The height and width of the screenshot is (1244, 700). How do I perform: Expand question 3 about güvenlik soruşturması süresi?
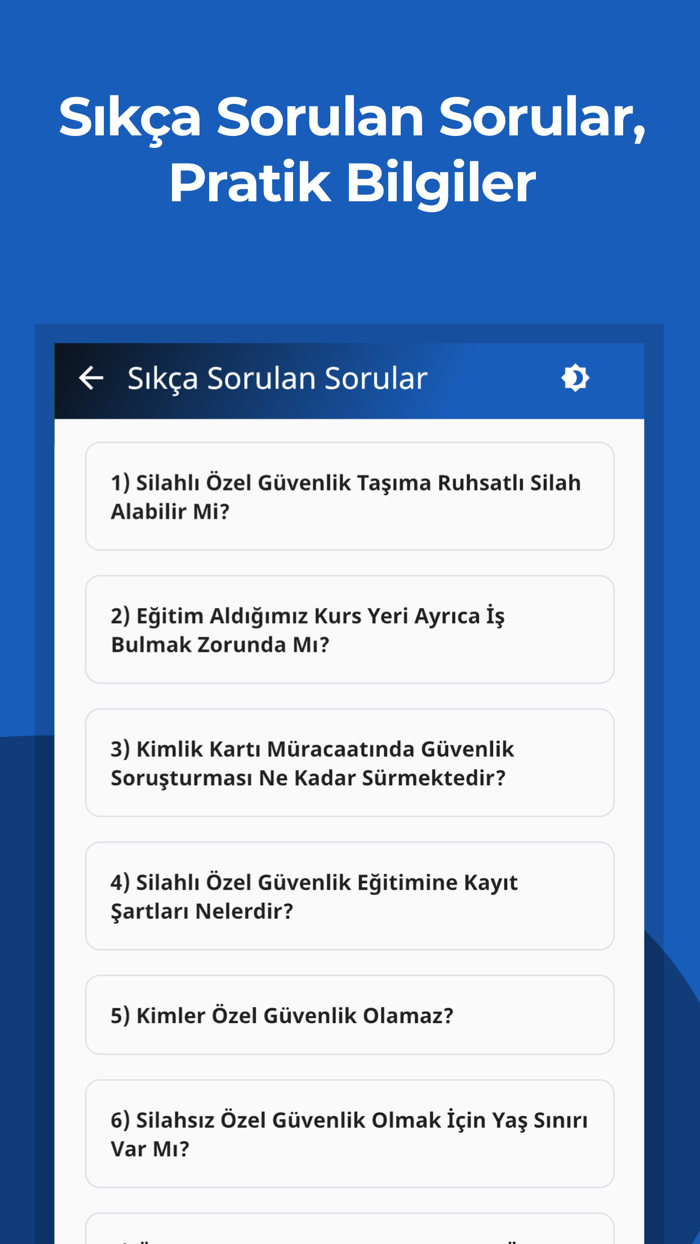pos(350,763)
